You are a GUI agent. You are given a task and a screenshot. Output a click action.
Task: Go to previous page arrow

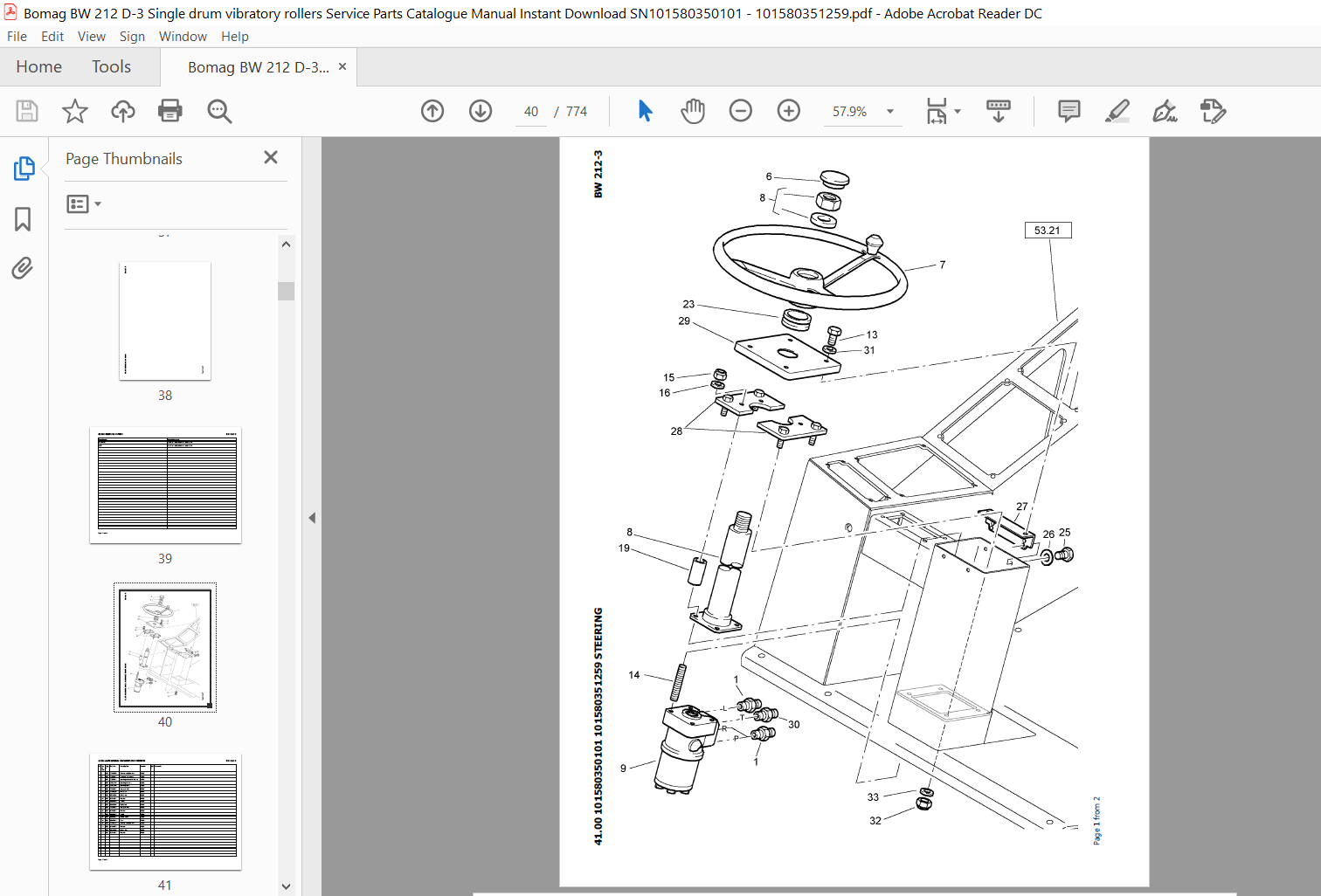pos(432,111)
